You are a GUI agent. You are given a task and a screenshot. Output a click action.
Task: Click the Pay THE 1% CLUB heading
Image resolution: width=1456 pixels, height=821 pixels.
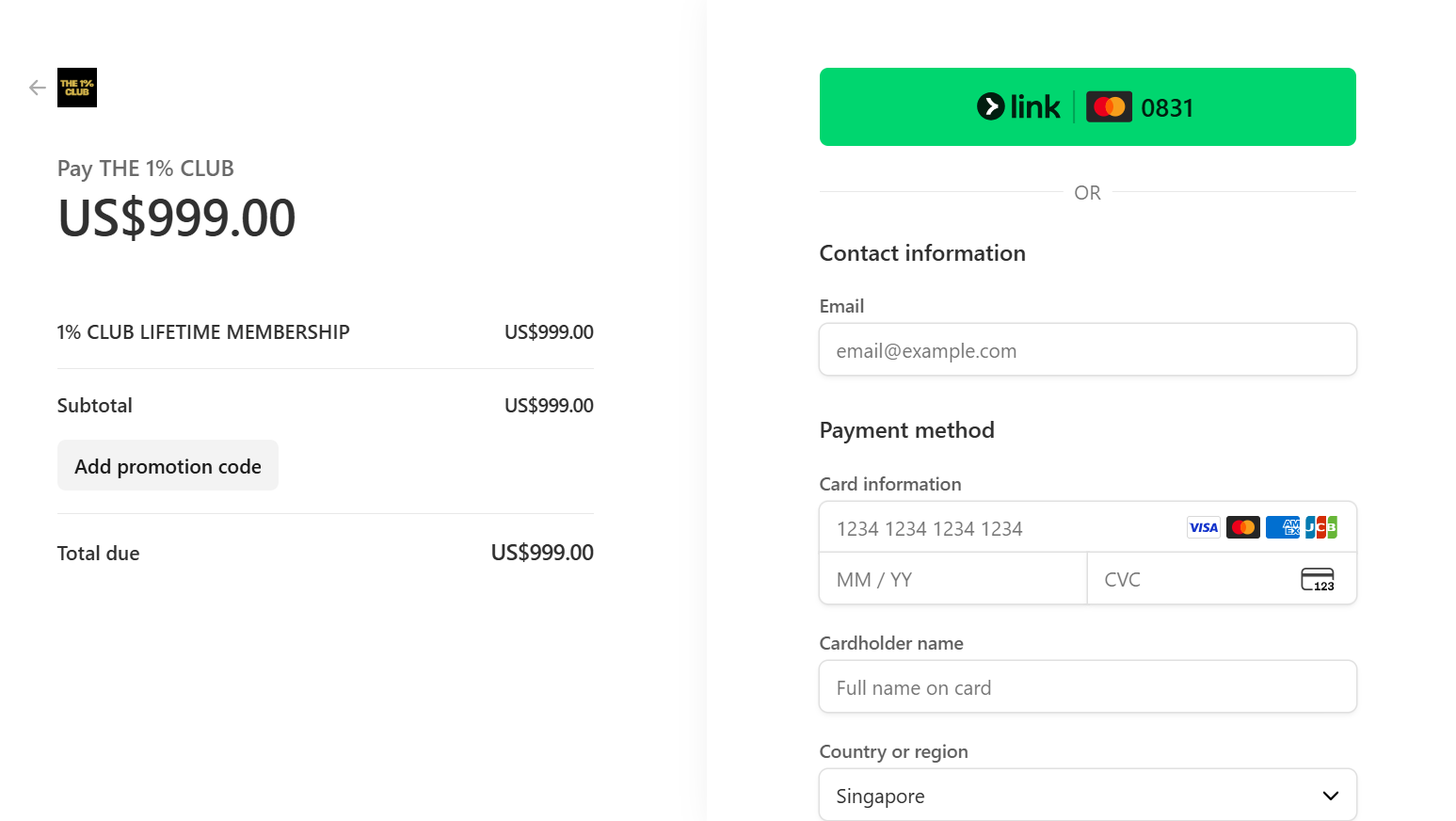point(145,169)
